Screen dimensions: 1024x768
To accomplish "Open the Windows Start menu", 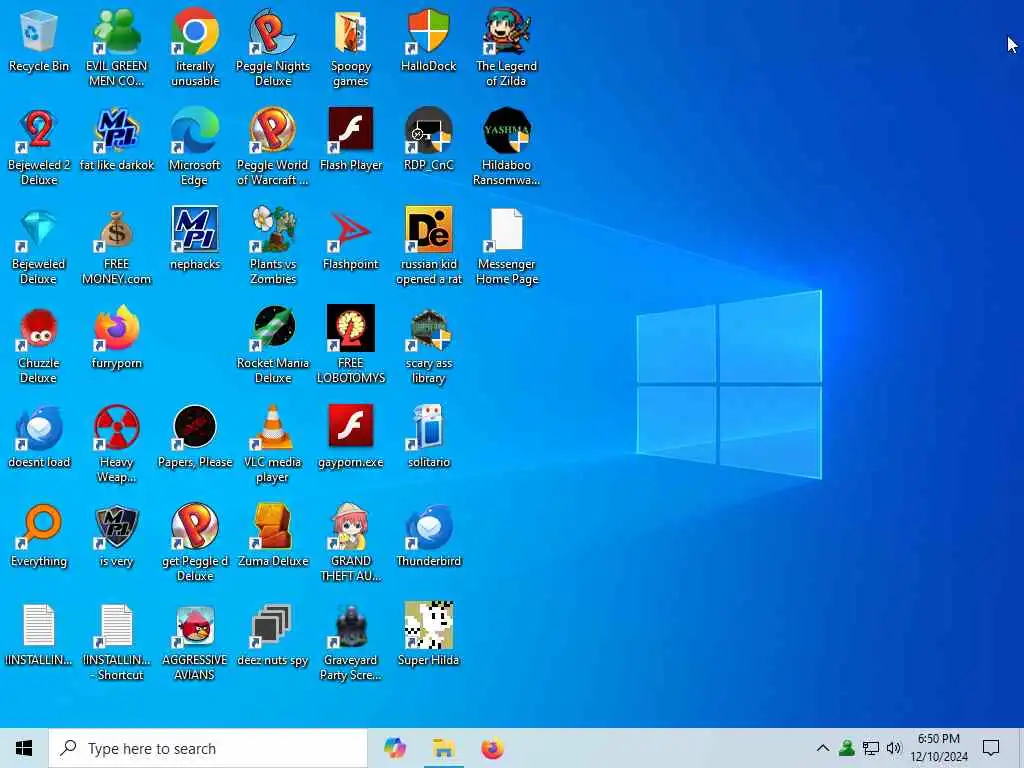I will coord(24,748).
